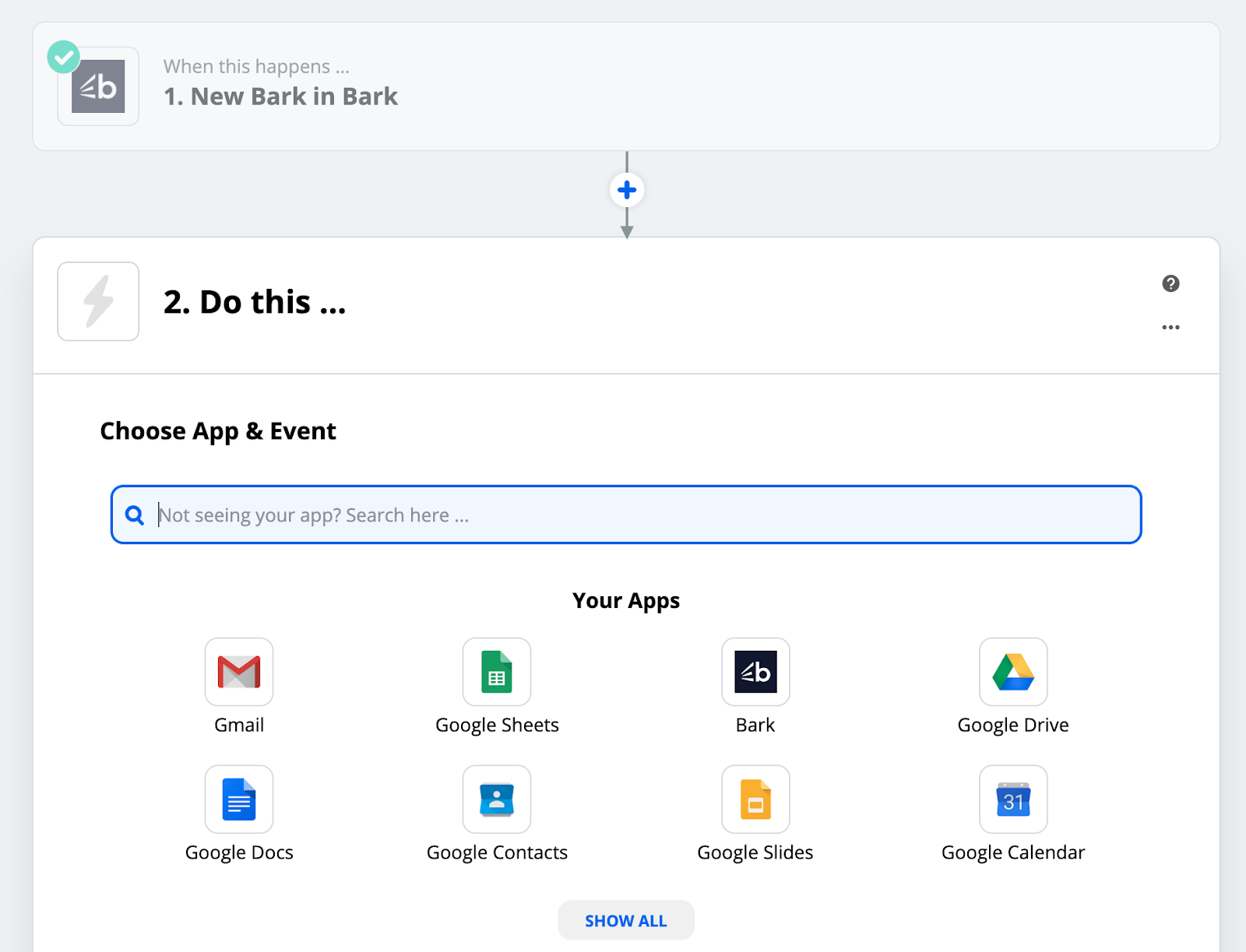Add a step with the plus button
Screen dimensions: 1246x952
[x=627, y=190]
